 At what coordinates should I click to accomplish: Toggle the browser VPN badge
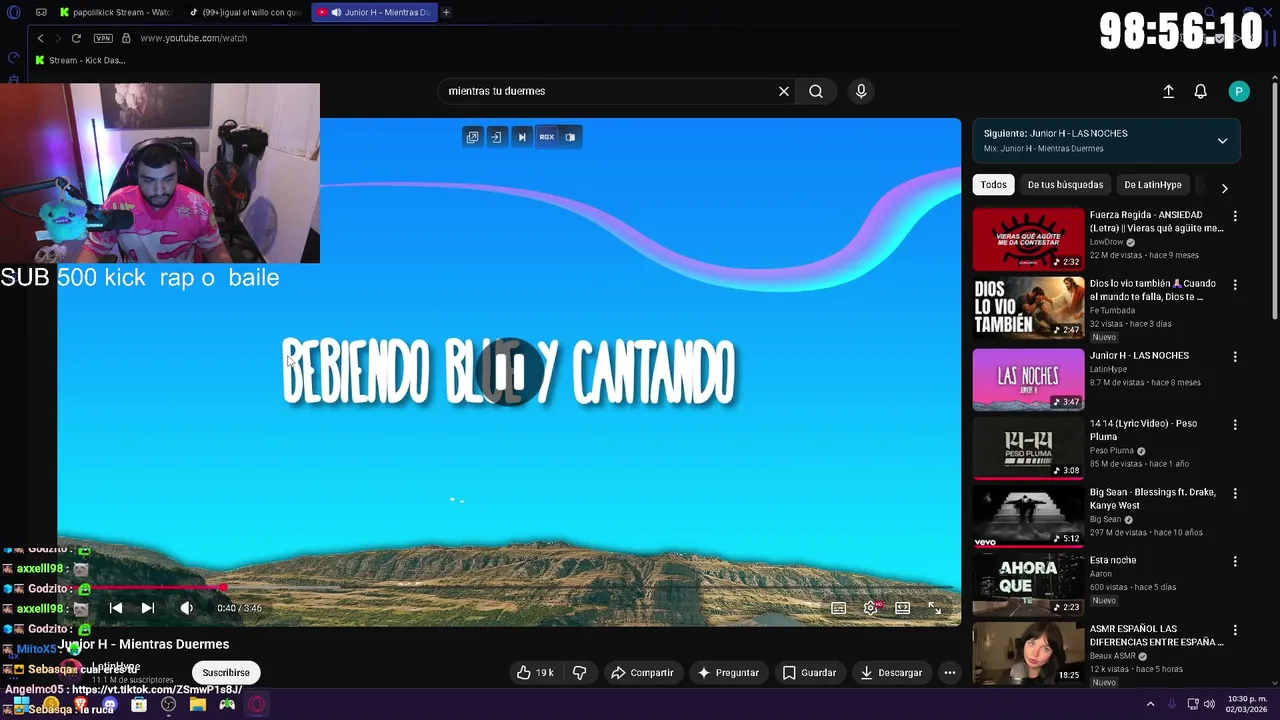[x=103, y=38]
